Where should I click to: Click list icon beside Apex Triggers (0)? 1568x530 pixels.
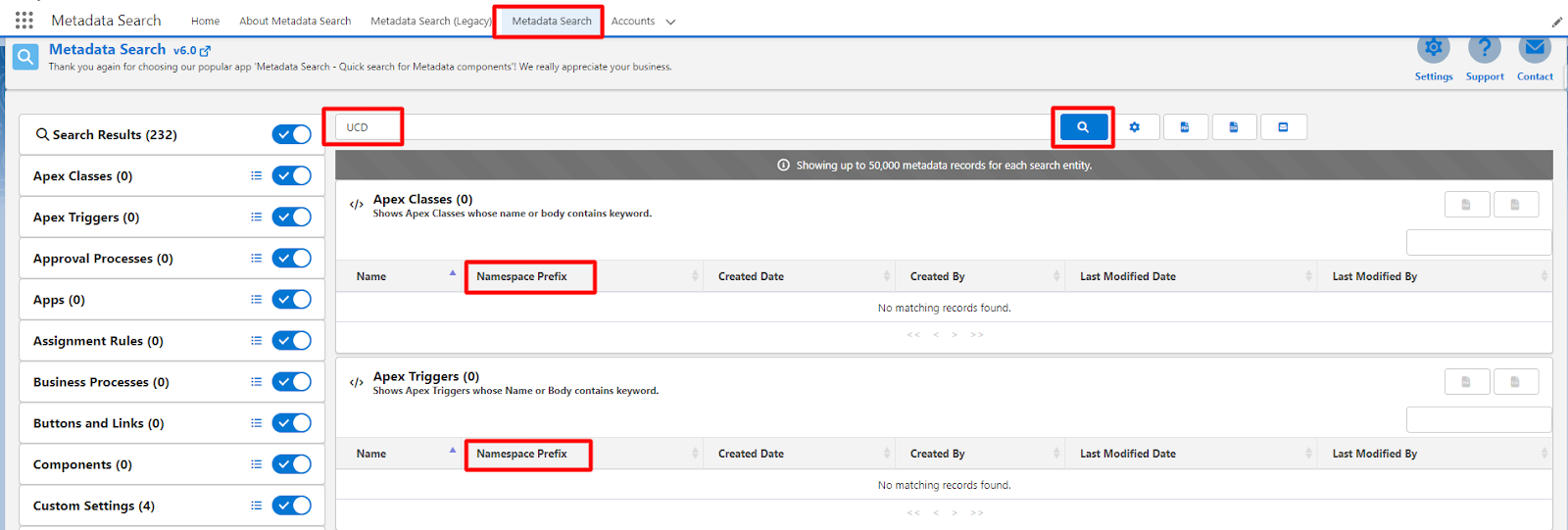coord(256,217)
